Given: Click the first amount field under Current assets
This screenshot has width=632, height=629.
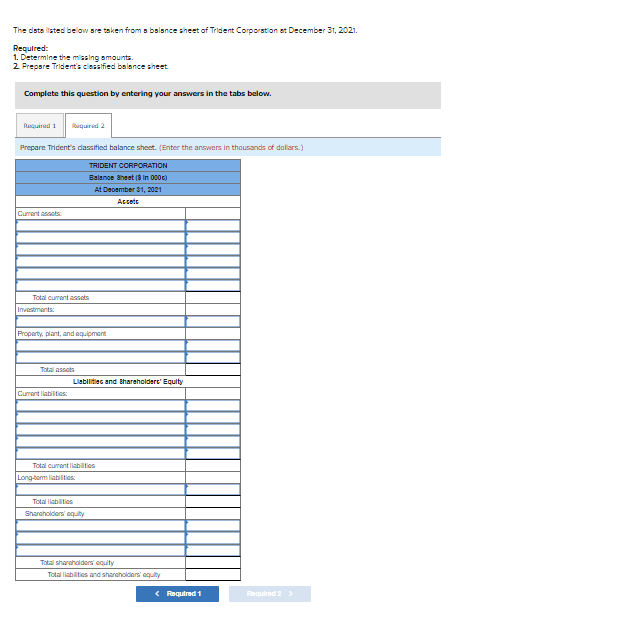Looking at the screenshot, I should pos(213,226).
